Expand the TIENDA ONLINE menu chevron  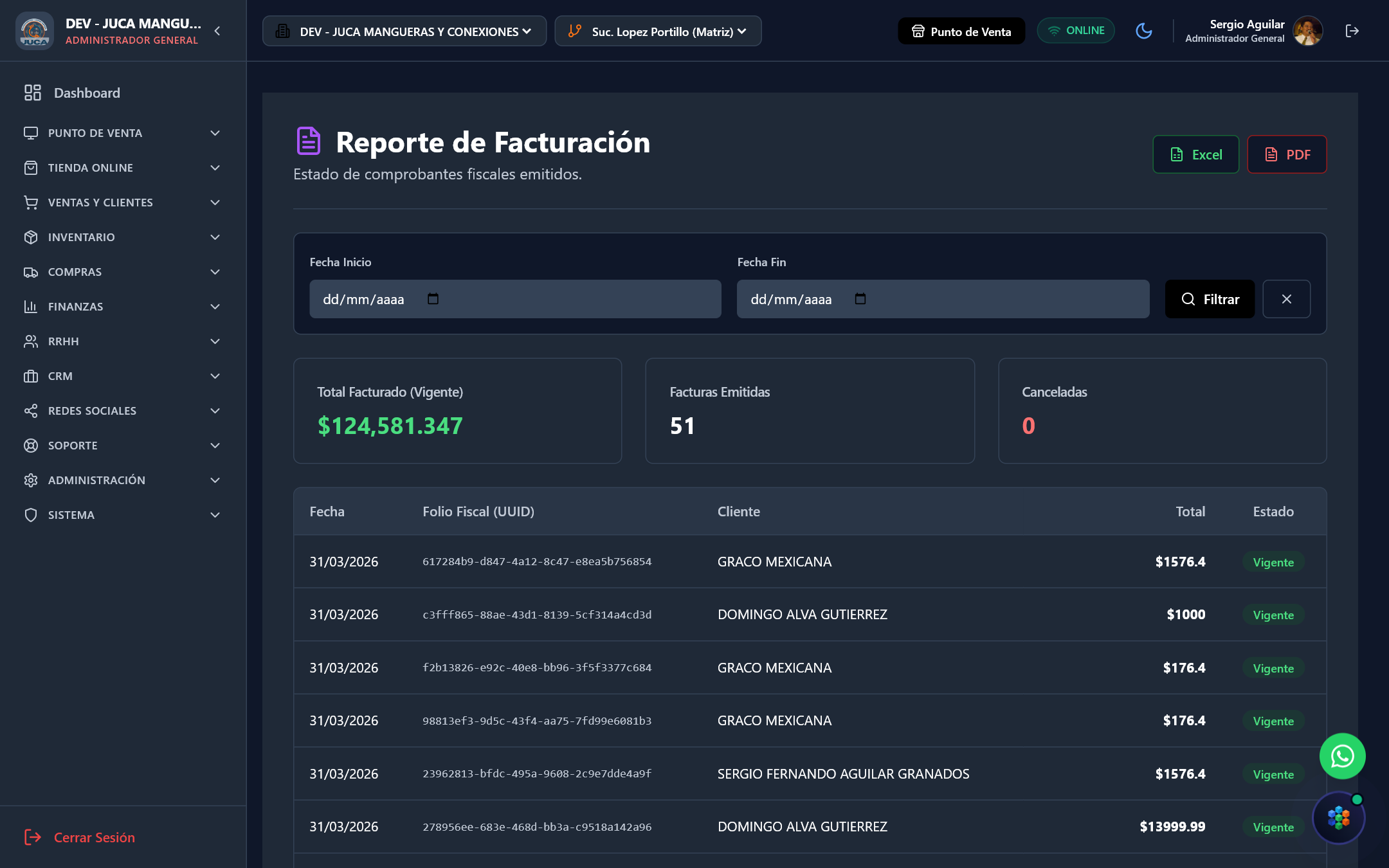coord(215,168)
